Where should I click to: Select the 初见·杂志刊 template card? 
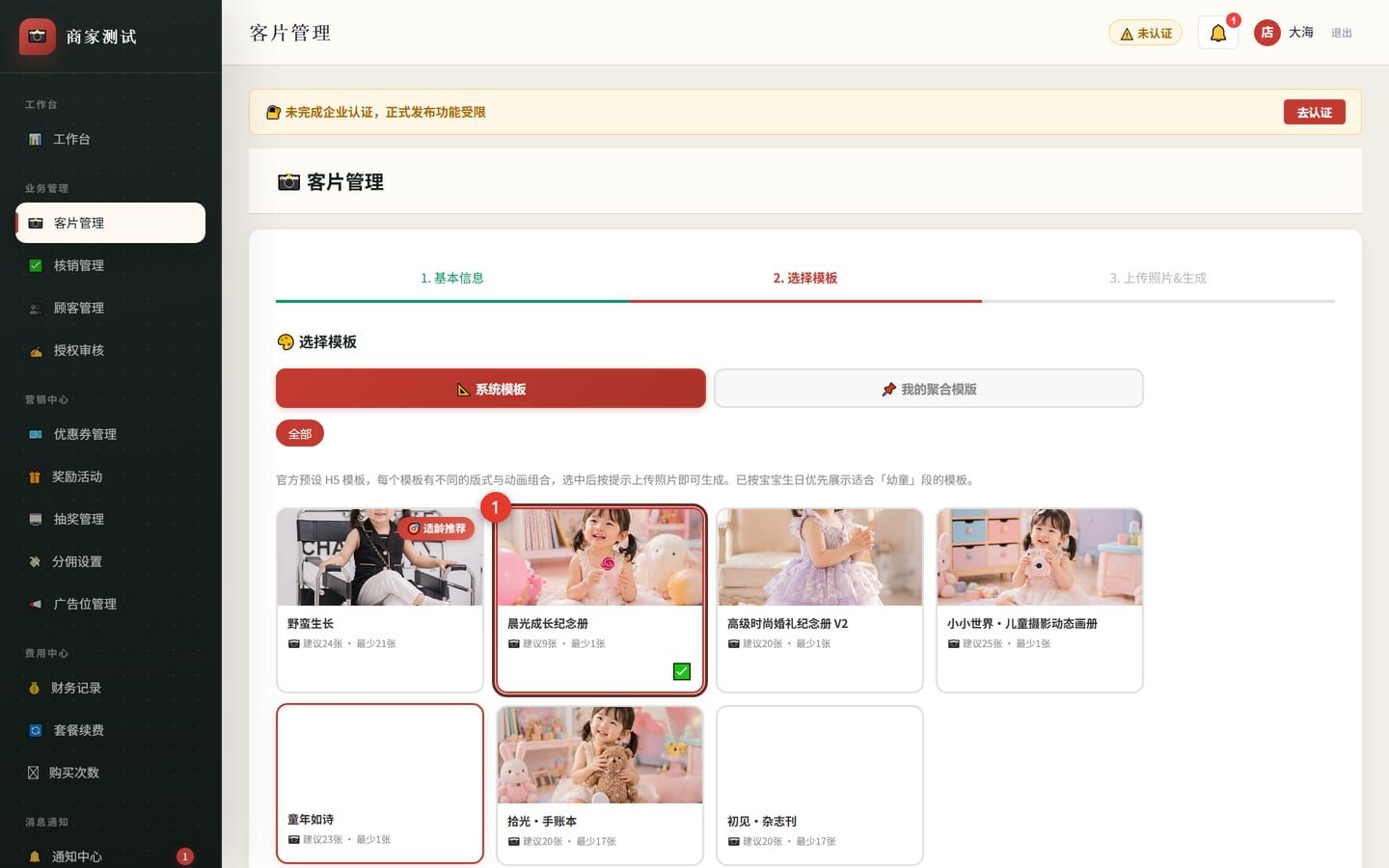coord(820,785)
